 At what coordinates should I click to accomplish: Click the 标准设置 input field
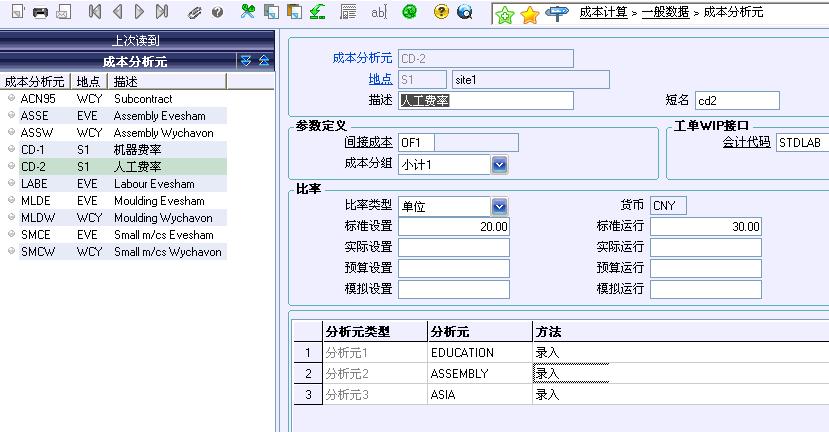pyautogui.click(x=454, y=227)
